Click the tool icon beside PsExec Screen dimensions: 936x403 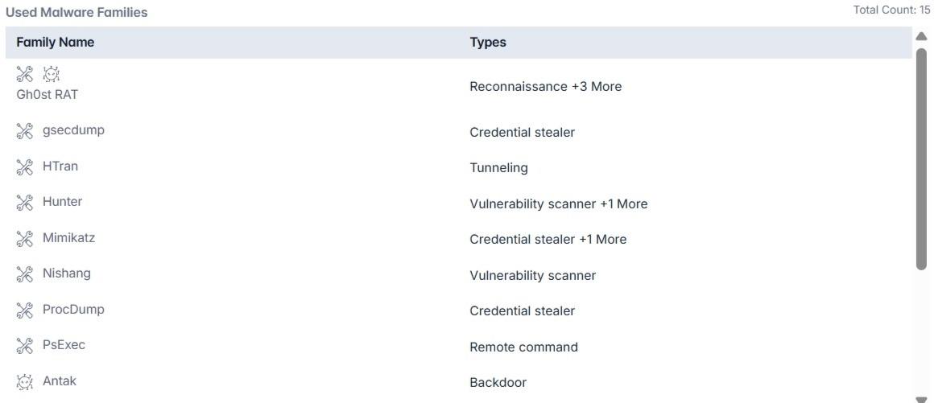pyautogui.click(x=25, y=346)
